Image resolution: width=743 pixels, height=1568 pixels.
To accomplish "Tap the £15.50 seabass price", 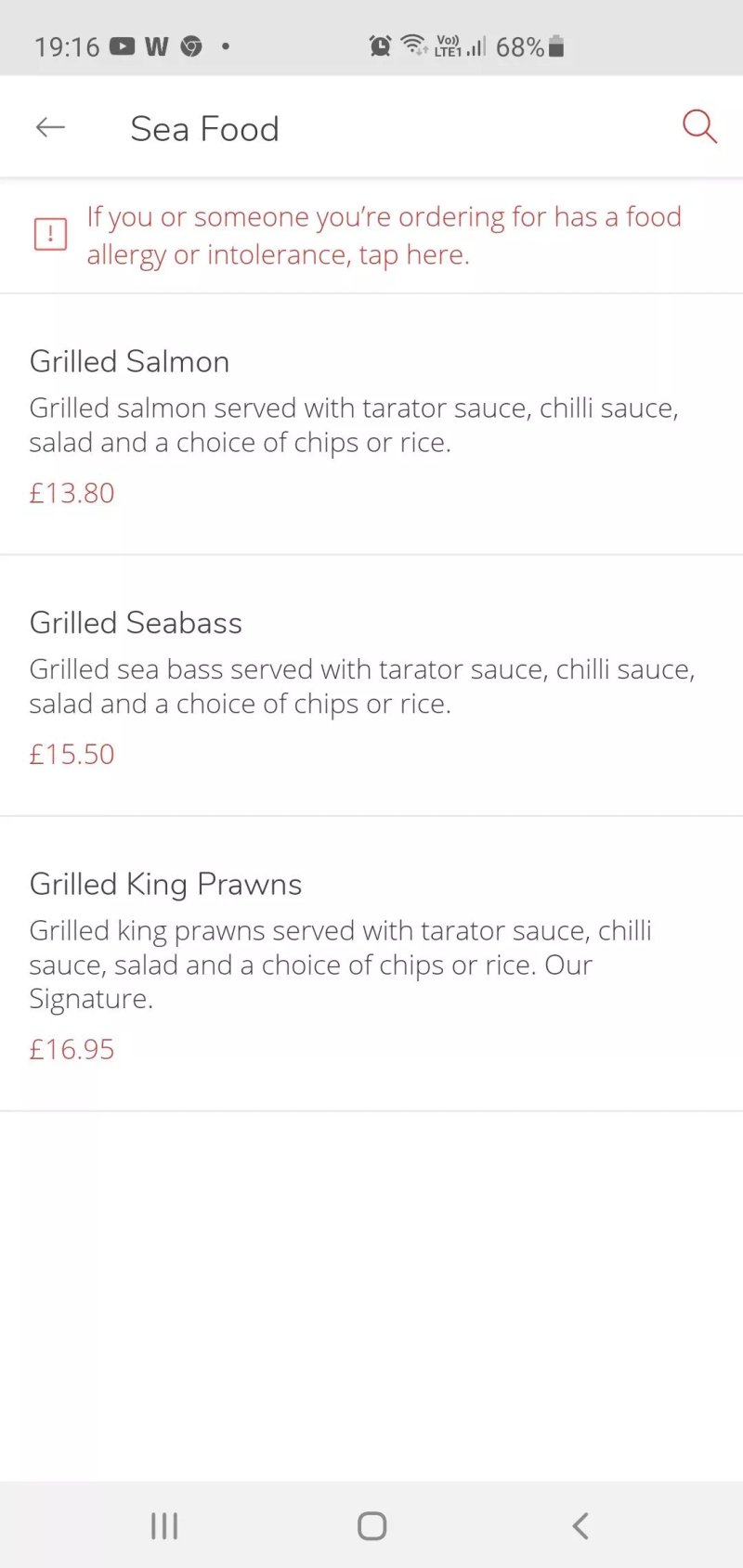I will (x=72, y=754).
